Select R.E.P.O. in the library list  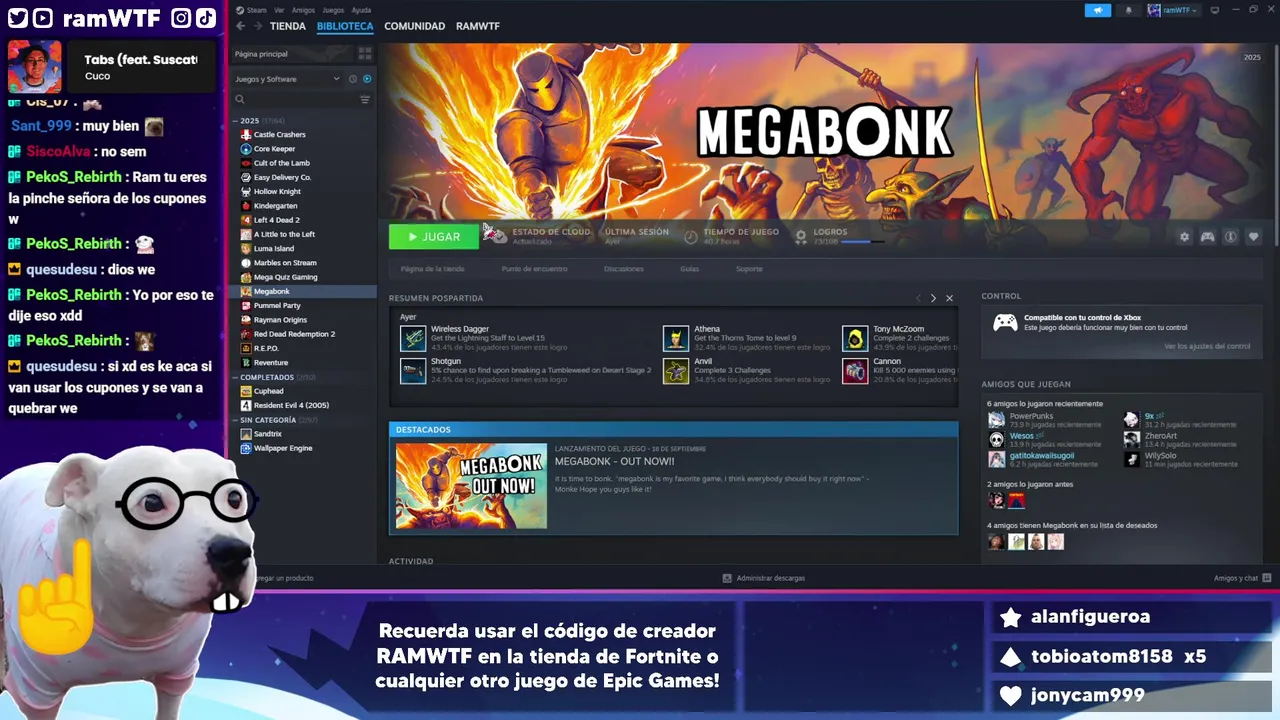pyautogui.click(x=266, y=348)
